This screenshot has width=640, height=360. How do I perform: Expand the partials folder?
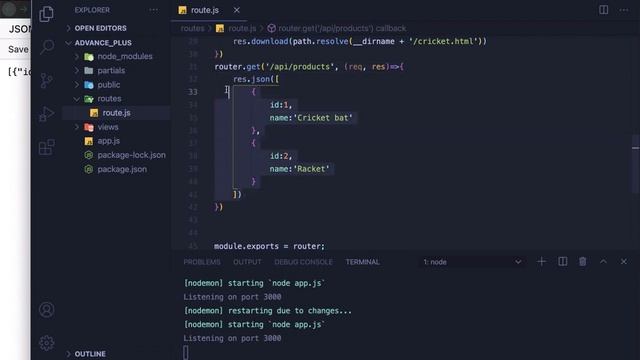111,71
